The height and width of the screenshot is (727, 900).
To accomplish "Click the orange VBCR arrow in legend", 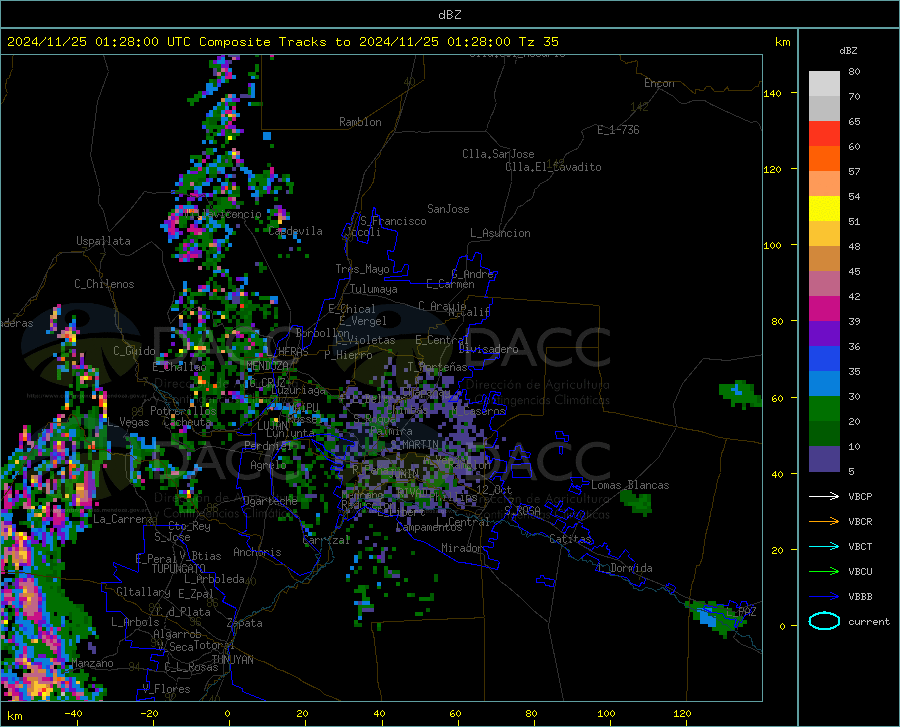I will pos(824,522).
